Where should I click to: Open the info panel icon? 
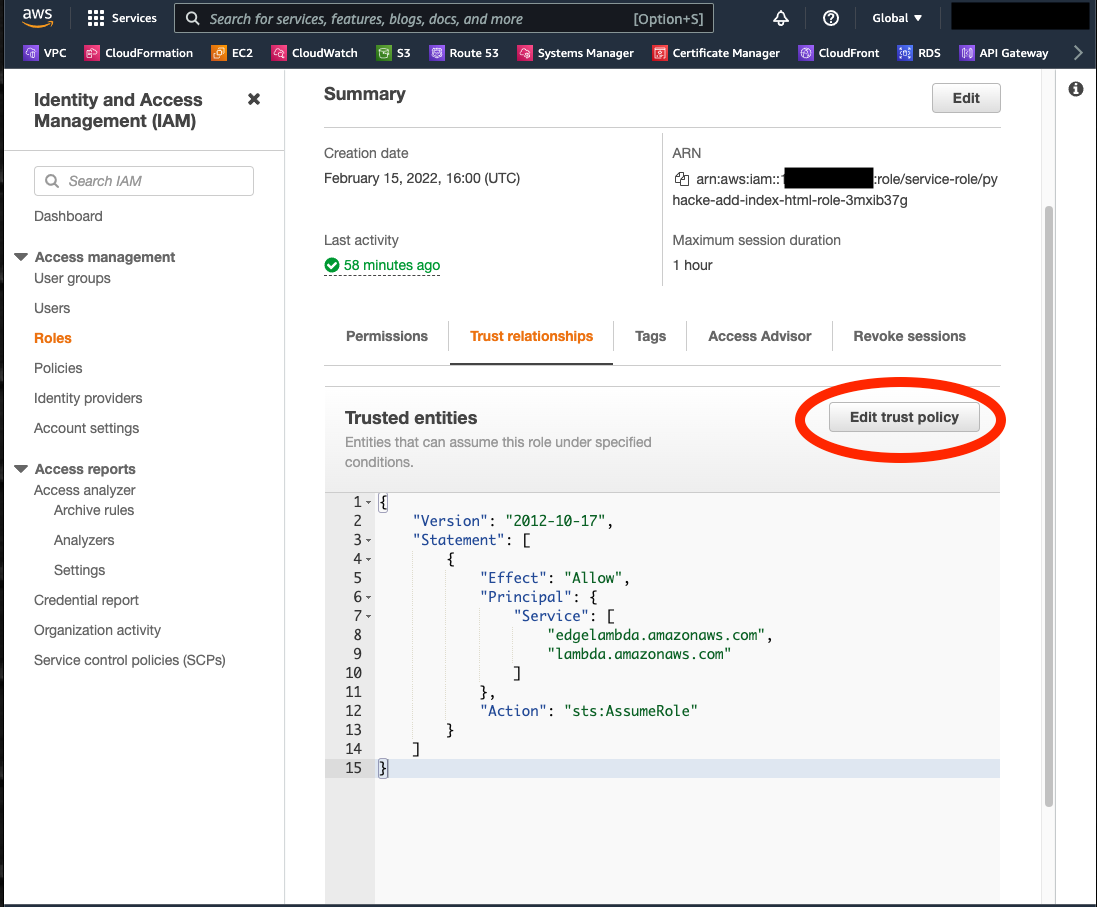1076,89
